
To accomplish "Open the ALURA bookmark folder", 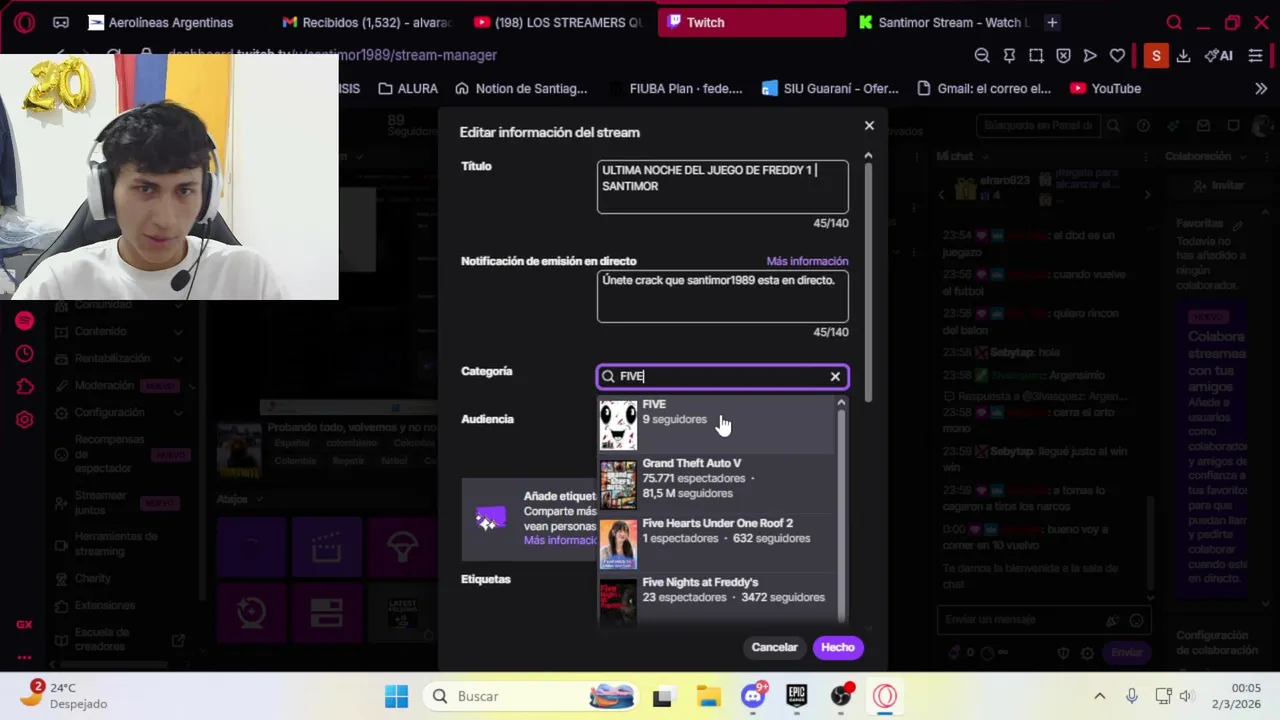I will click(408, 88).
